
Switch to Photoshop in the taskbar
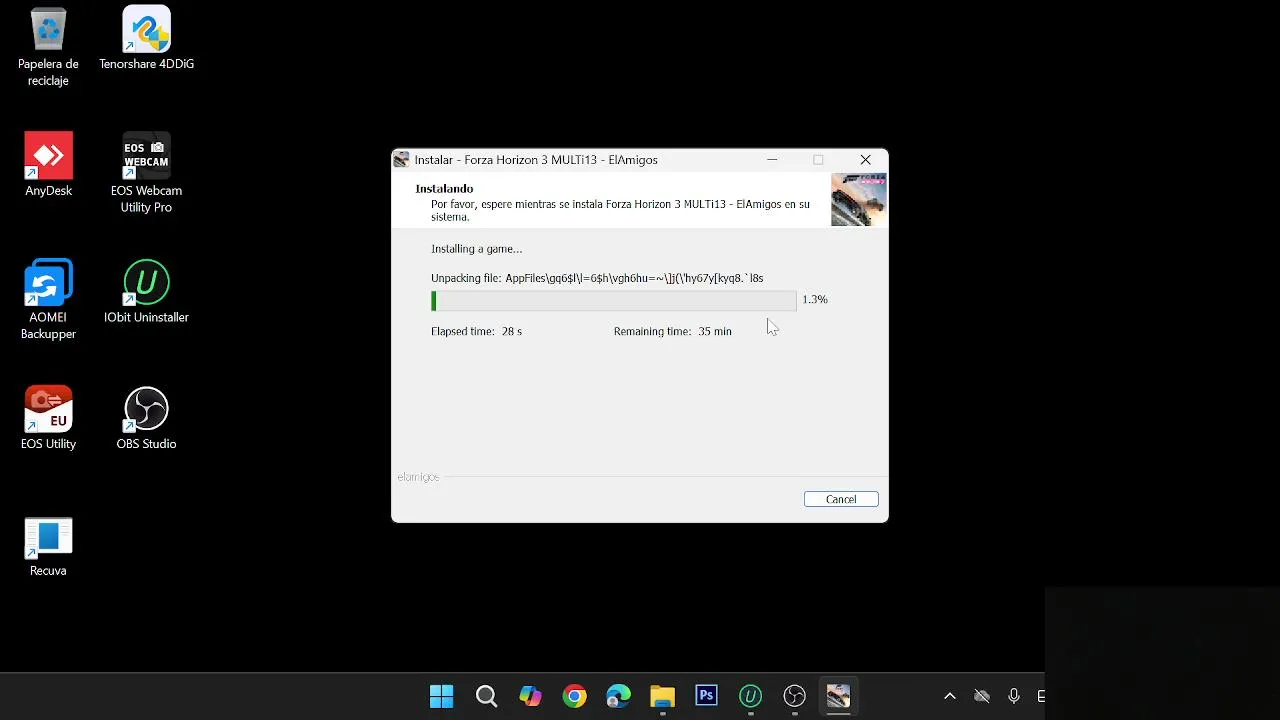coord(706,696)
